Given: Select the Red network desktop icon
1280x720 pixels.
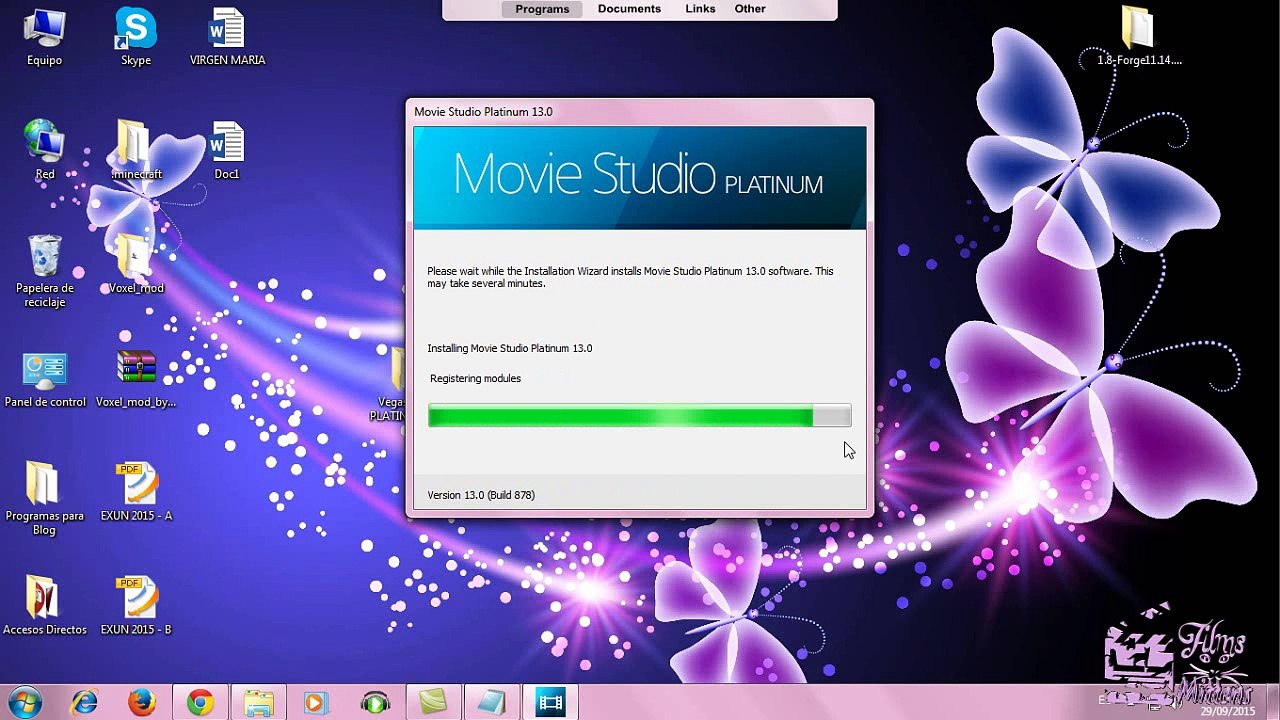Looking at the screenshot, I should 44,151.
